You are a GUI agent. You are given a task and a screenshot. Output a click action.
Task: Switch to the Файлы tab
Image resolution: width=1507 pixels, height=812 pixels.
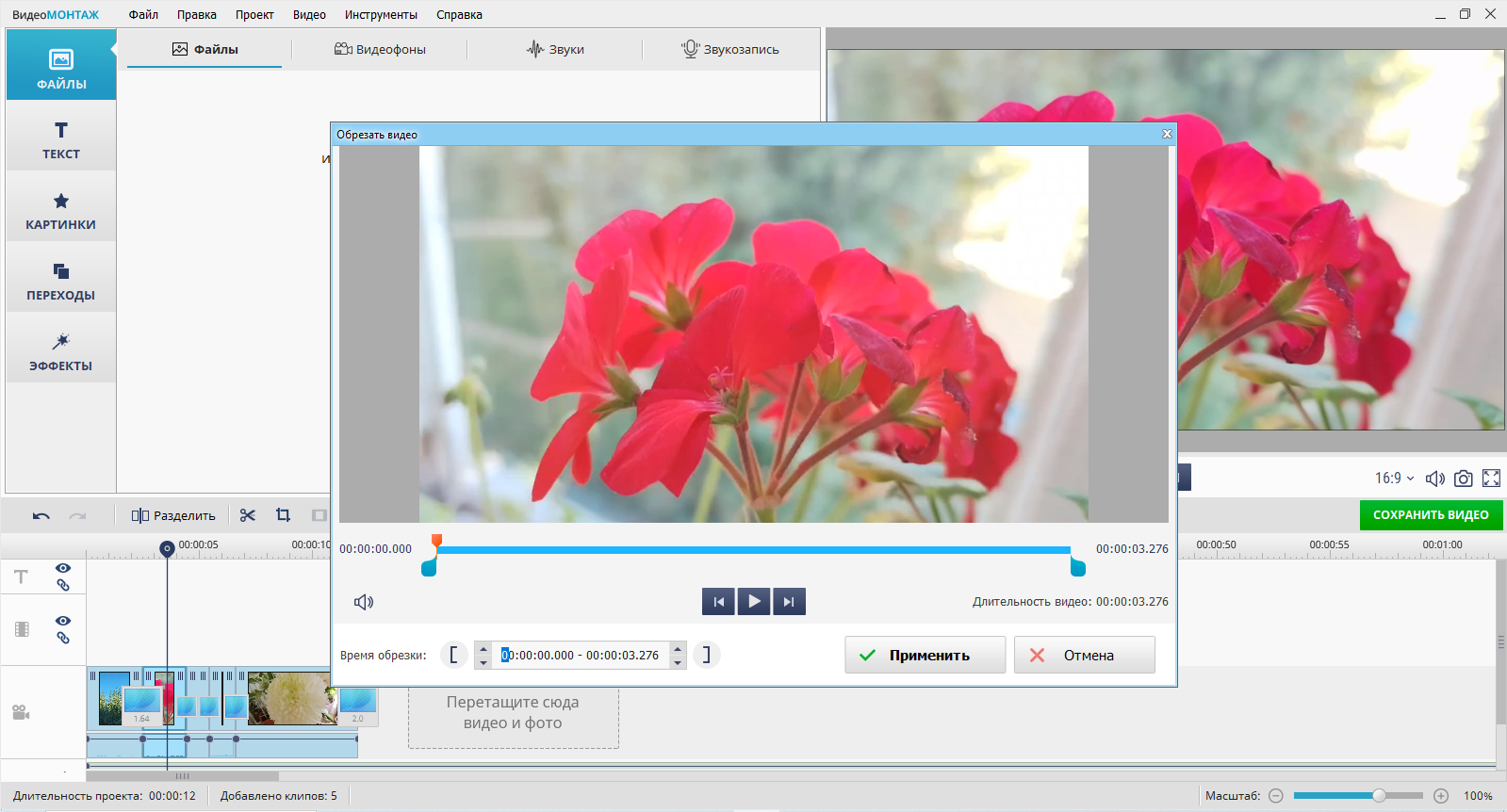pos(205,49)
